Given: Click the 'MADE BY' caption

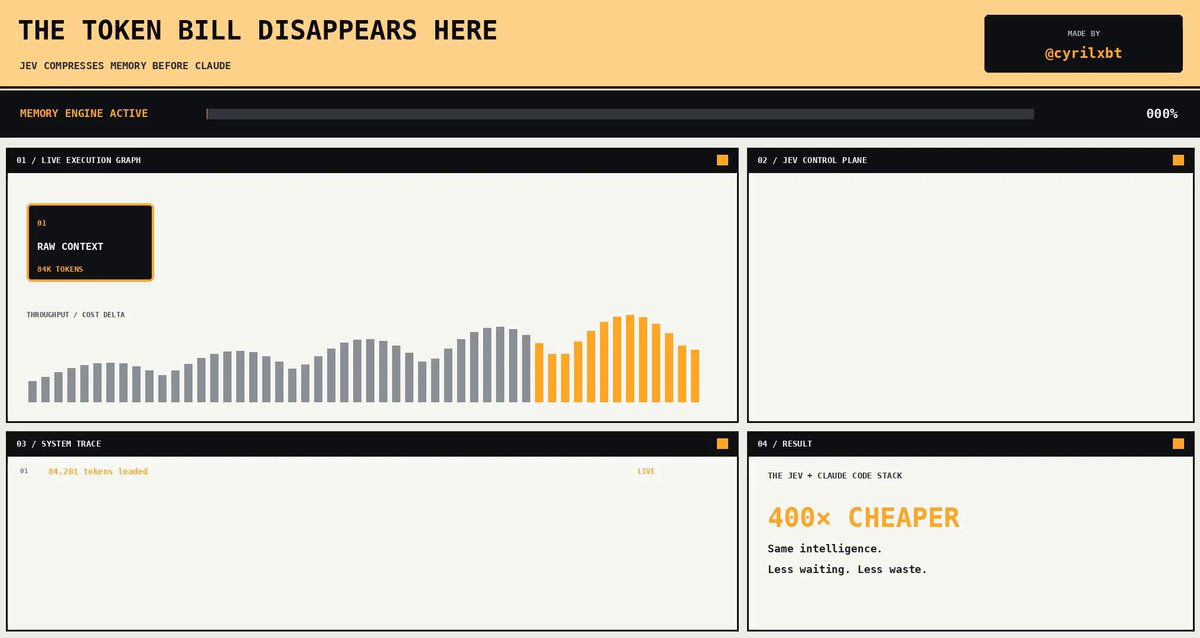Looking at the screenshot, I should pos(1083,33).
